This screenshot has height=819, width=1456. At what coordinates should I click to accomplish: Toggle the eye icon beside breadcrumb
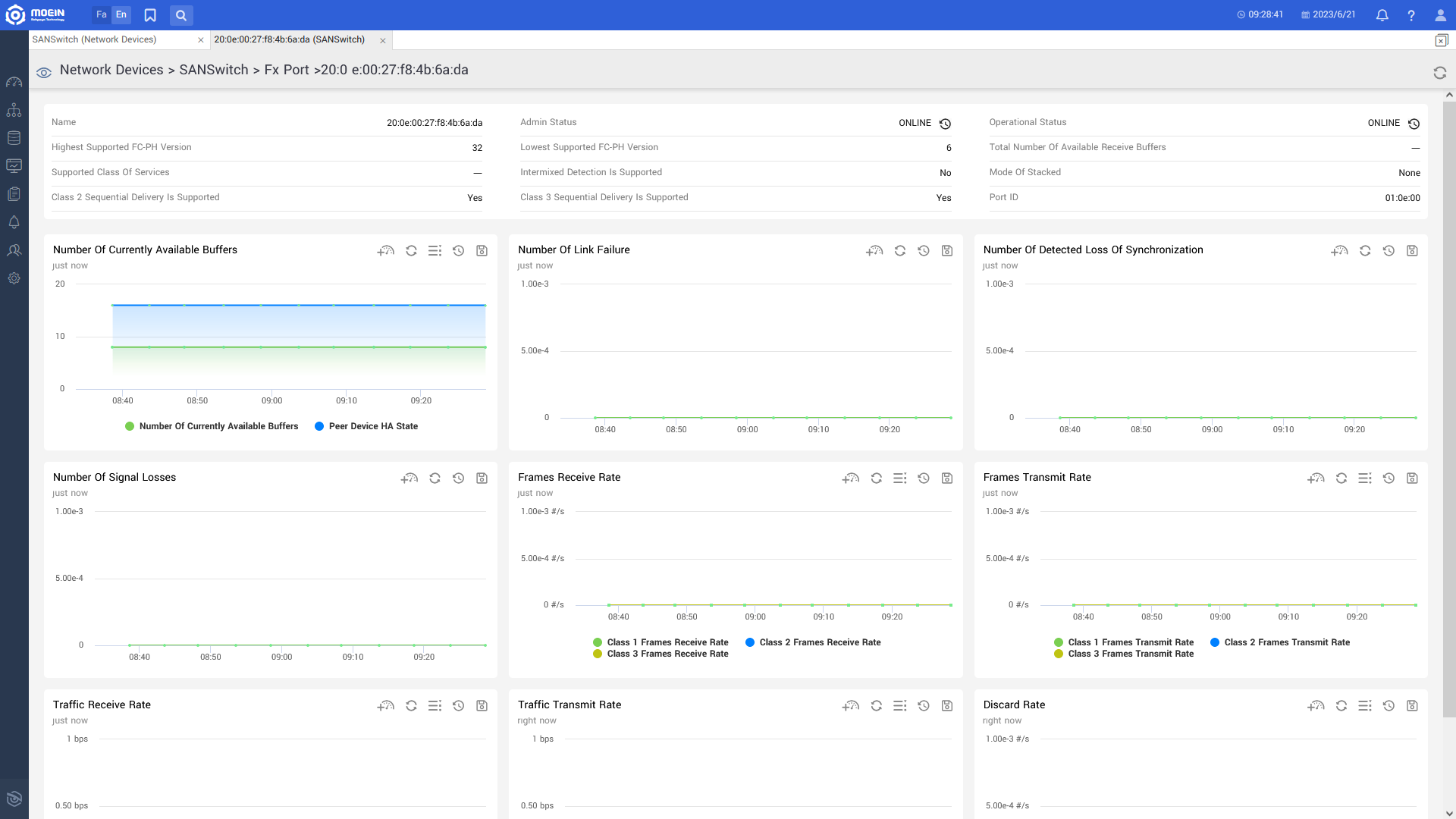coord(44,73)
